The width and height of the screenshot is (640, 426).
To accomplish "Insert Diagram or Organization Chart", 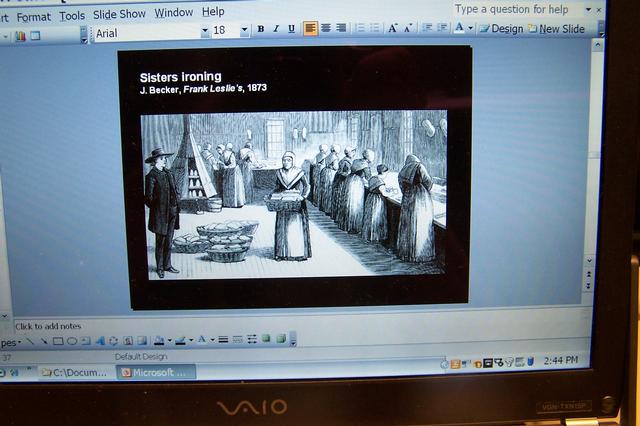I will pyautogui.click(x=113, y=340).
